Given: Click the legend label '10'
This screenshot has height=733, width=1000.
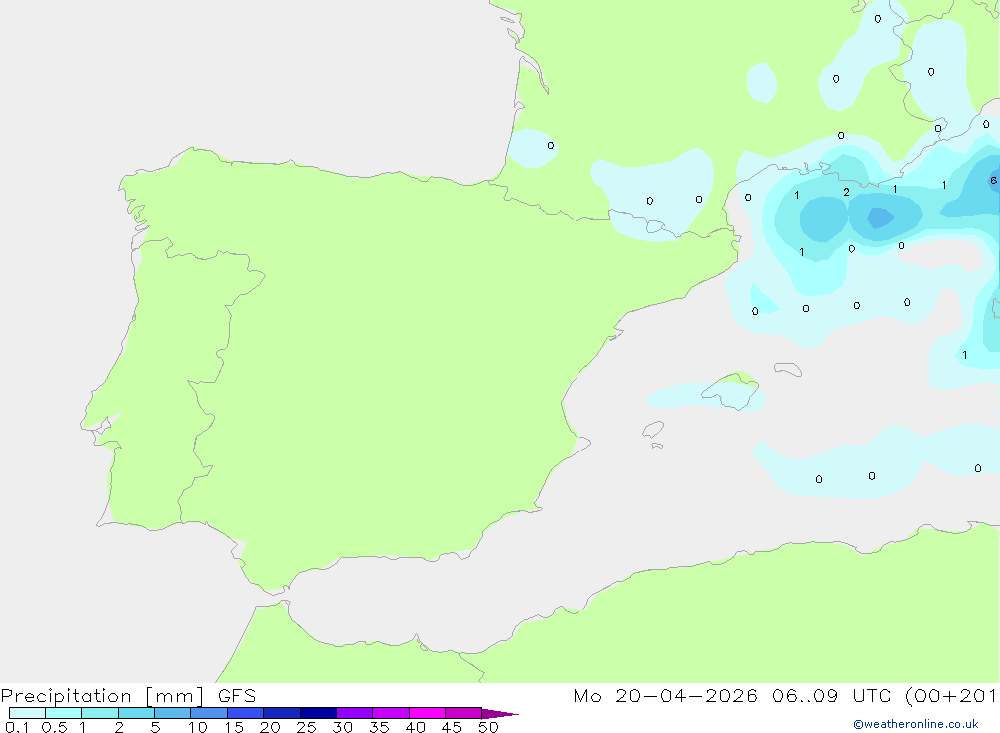Looking at the screenshot, I should [x=198, y=727].
